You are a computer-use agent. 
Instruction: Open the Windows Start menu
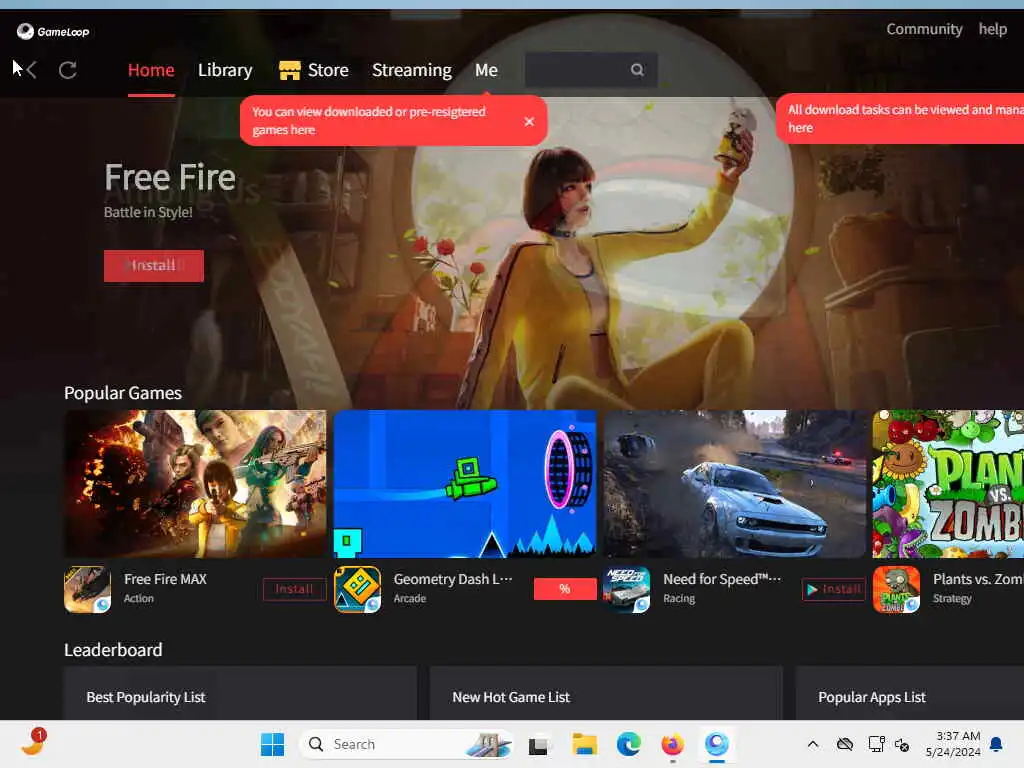(x=272, y=744)
